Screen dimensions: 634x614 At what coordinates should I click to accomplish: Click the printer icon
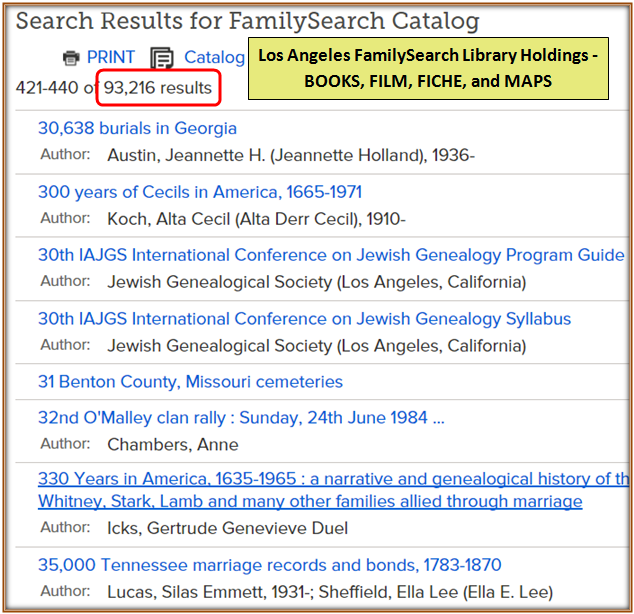tap(71, 58)
